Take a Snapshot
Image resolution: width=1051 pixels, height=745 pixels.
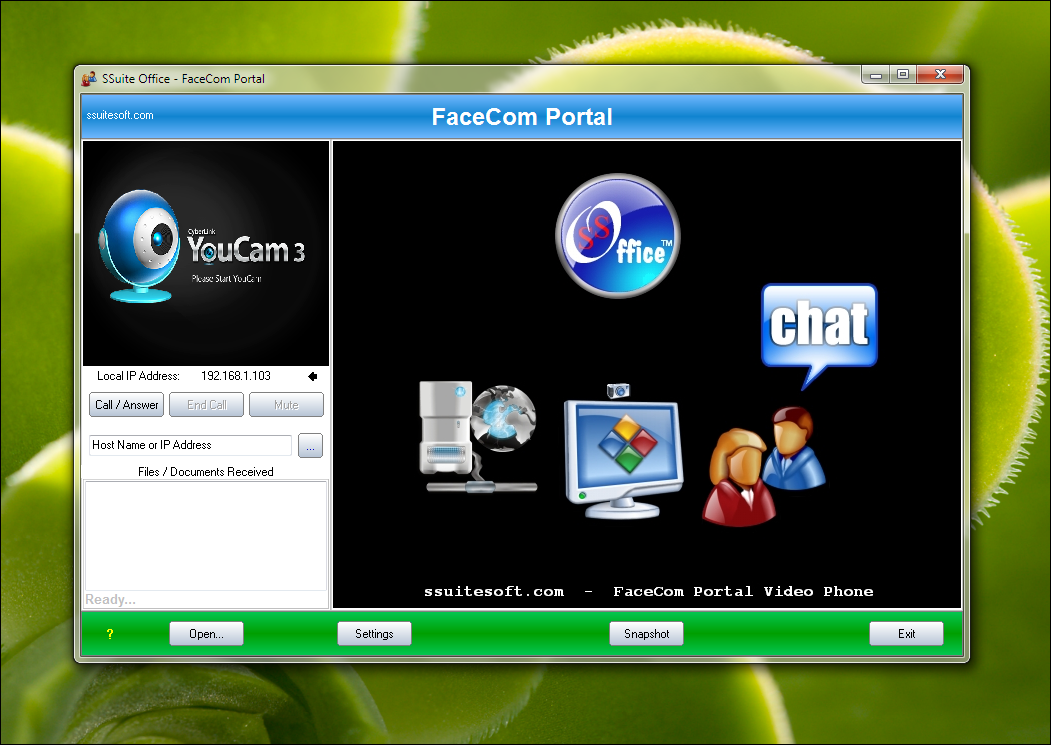(646, 634)
